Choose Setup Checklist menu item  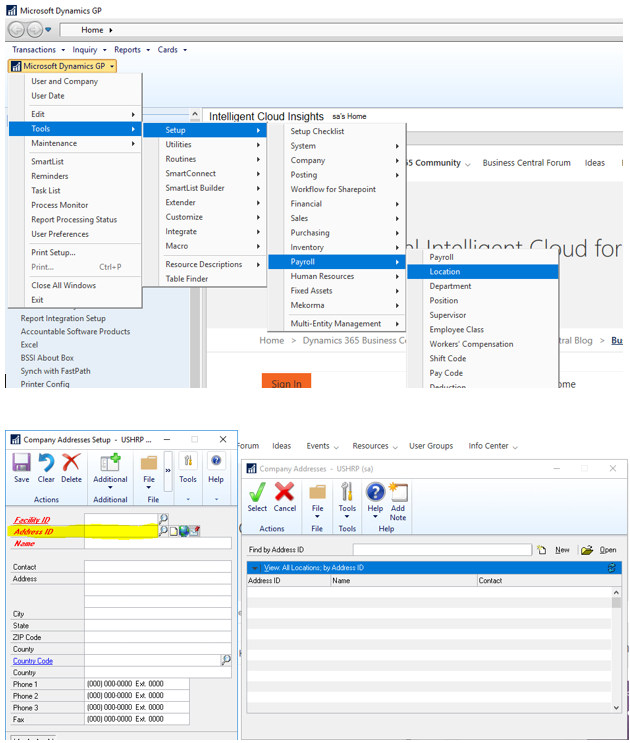pyautogui.click(x=336, y=131)
